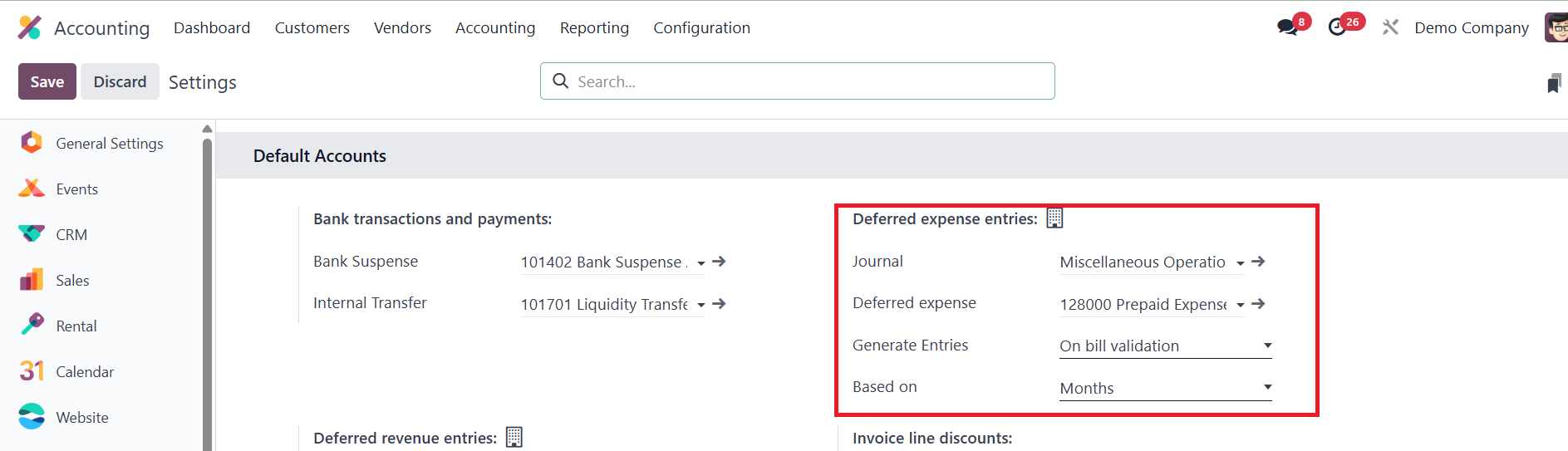
Task: Open the Deferred expense account external link arrow
Action: pyautogui.click(x=1259, y=304)
